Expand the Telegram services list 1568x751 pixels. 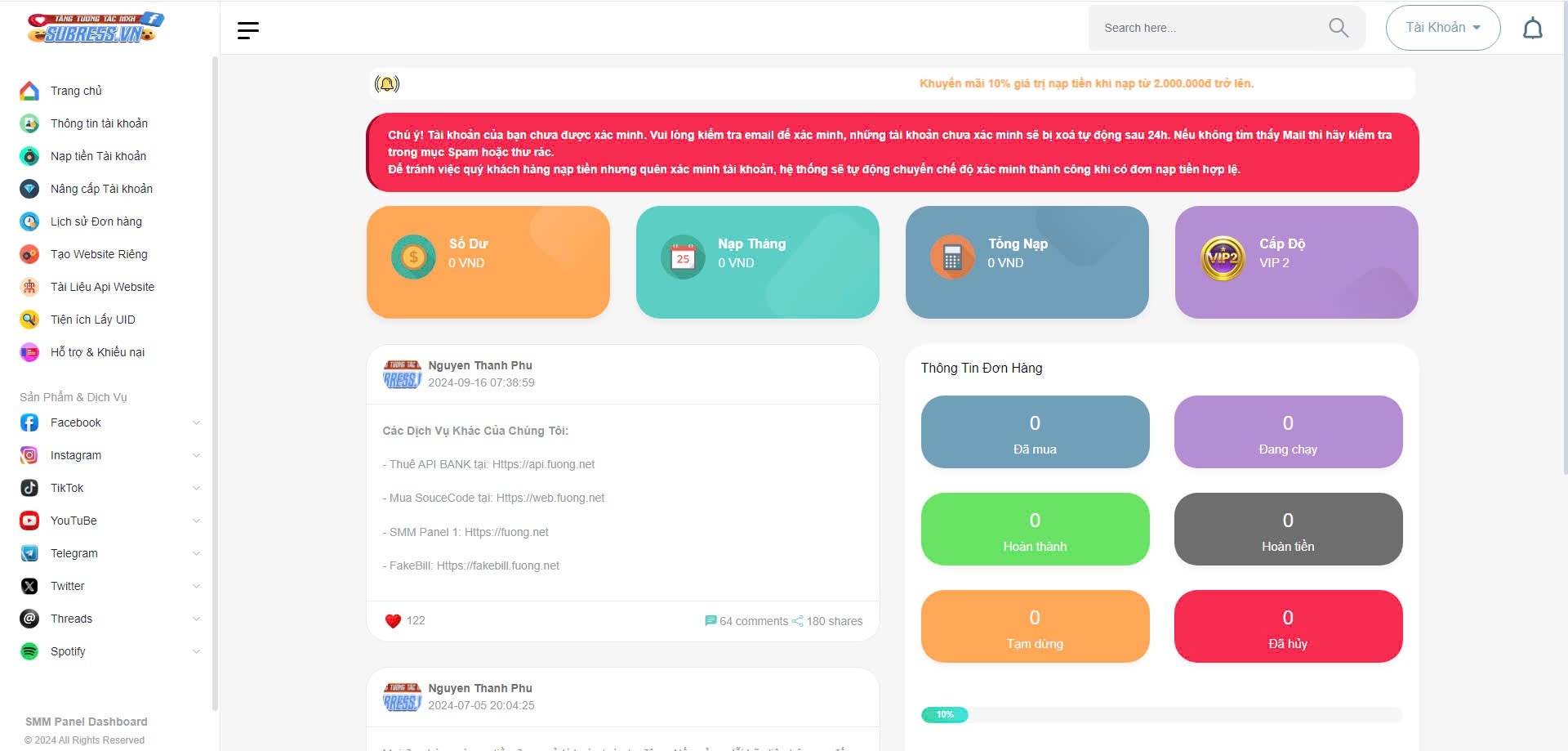click(x=196, y=553)
